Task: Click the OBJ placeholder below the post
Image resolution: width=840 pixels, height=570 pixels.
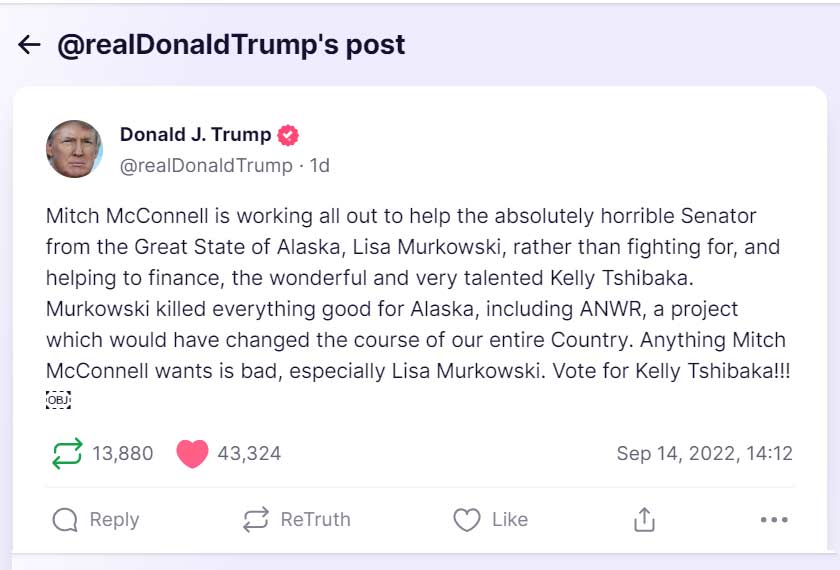Action: (x=58, y=400)
